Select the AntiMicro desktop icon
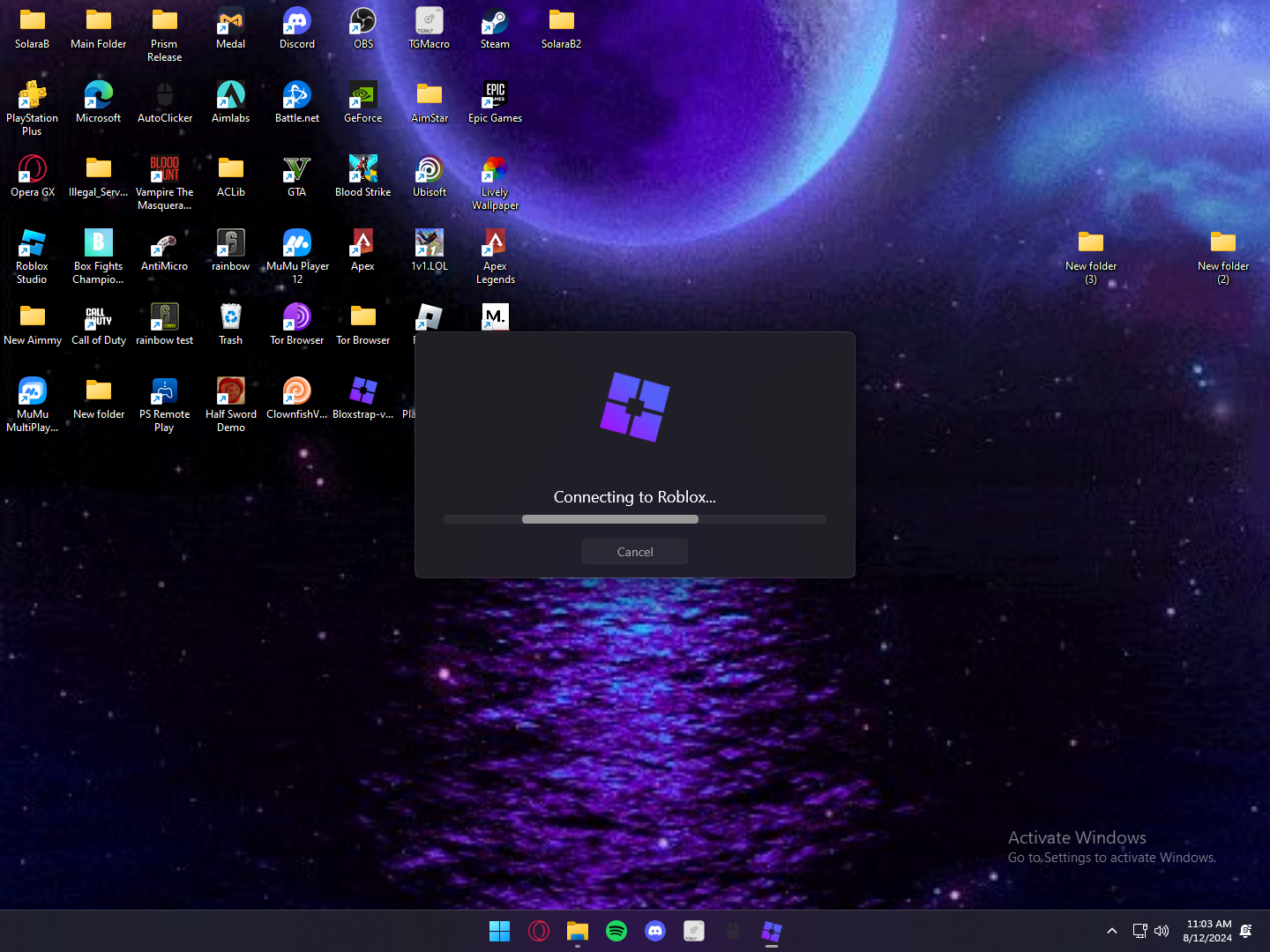The width and height of the screenshot is (1270, 952). [165, 250]
